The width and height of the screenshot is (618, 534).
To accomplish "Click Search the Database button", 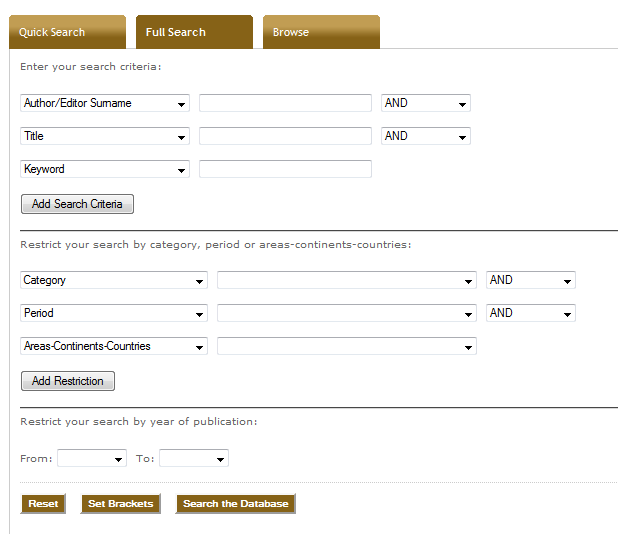I will (236, 504).
